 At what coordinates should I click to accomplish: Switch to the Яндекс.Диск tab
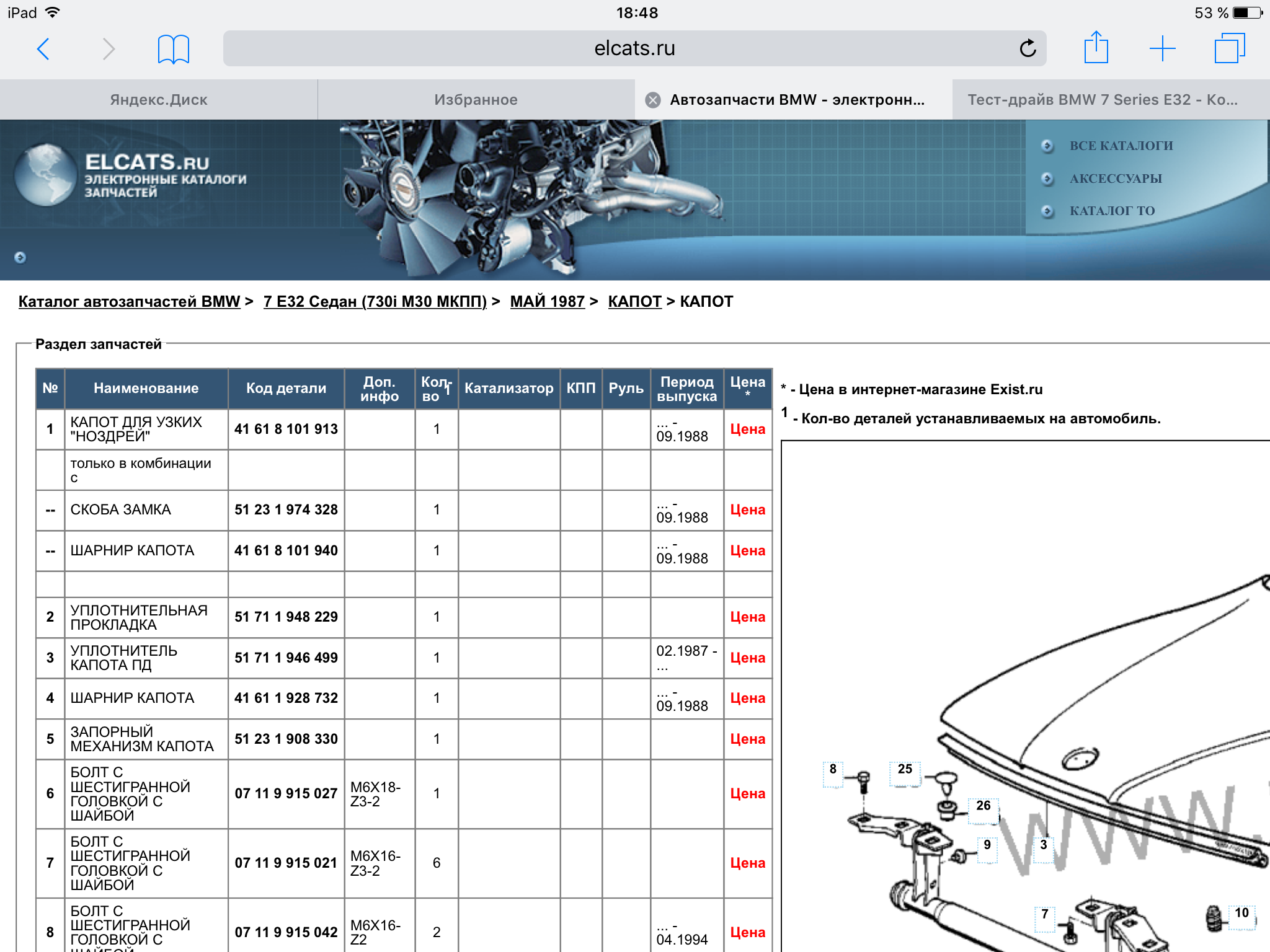(x=159, y=100)
